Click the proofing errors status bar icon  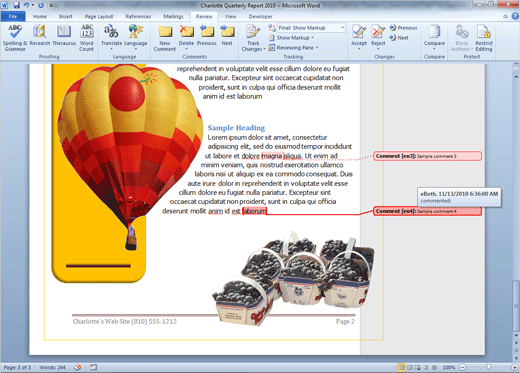[x=78, y=367]
